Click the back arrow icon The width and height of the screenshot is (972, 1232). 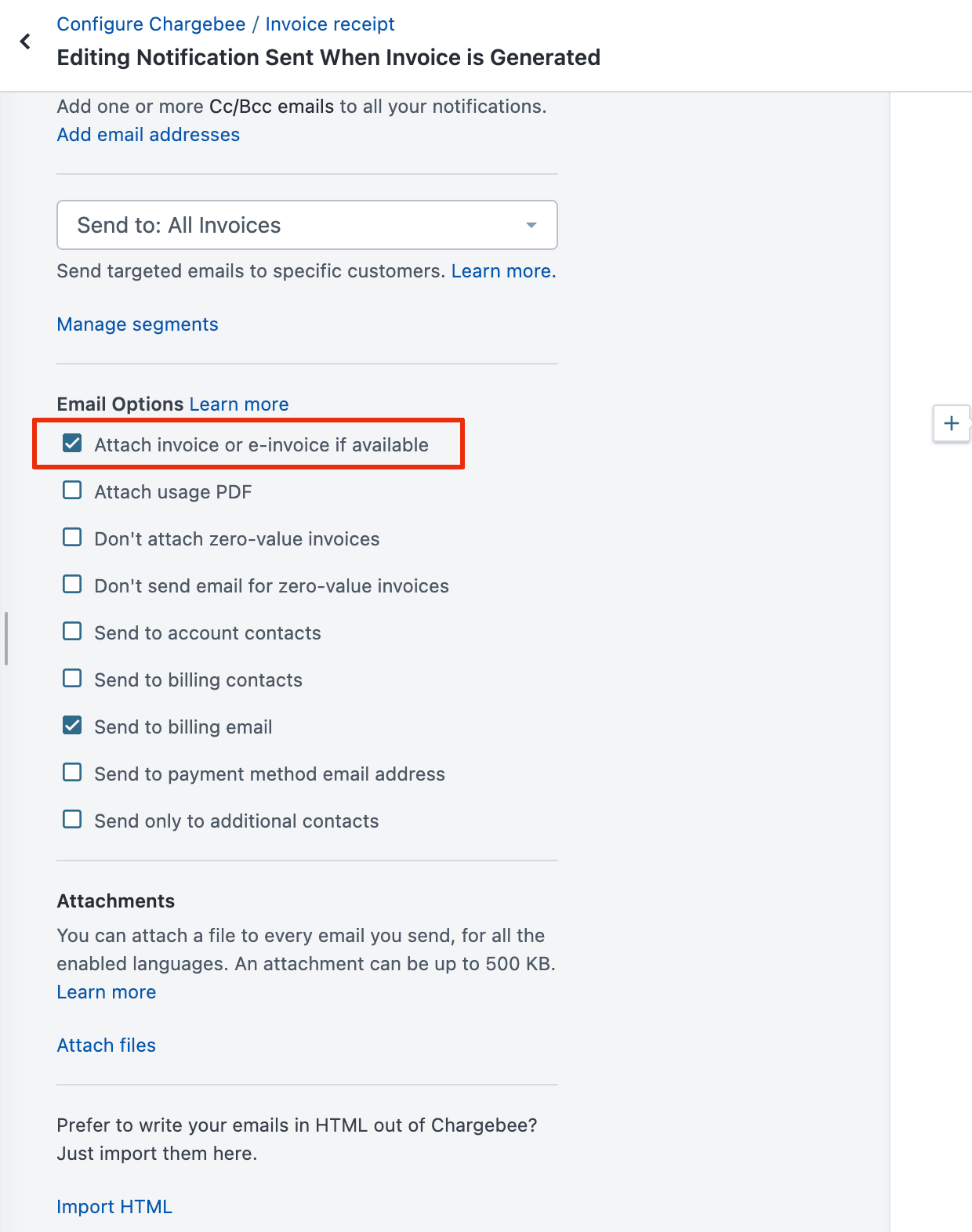25,42
